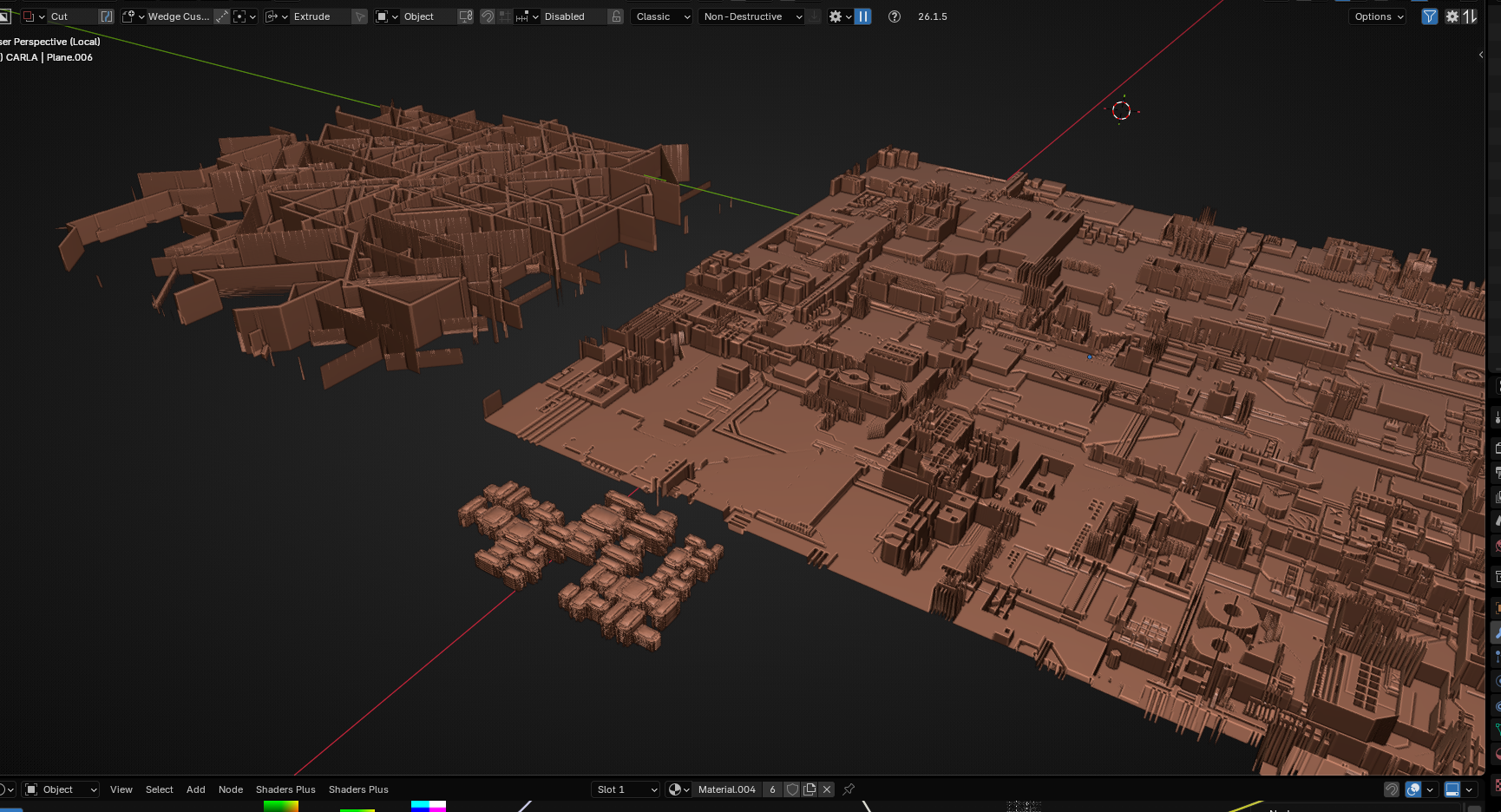Open the Slot 1 dropdown

click(x=626, y=789)
